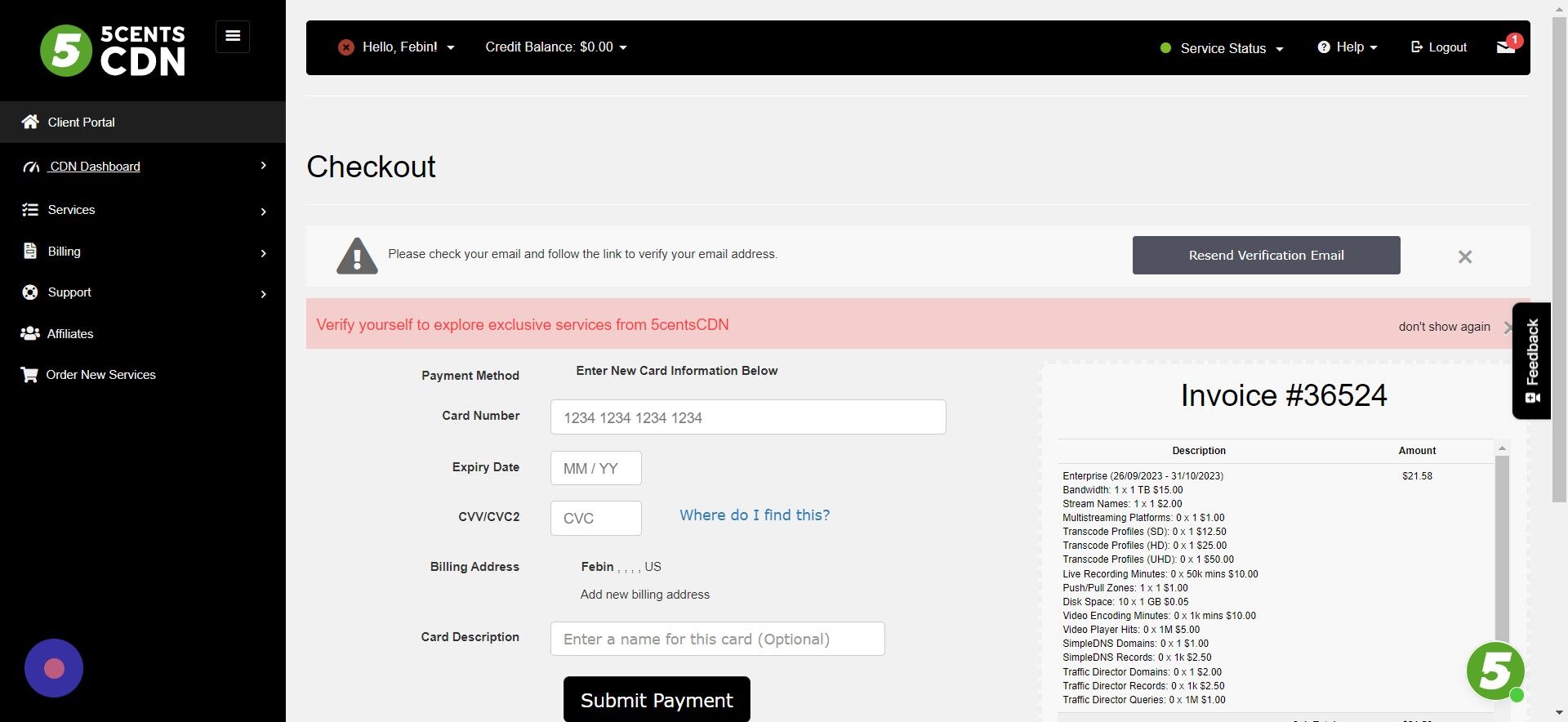Open mail notifications envelope icon
The image size is (1568, 722).
pyautogui.click(x=1506, y=47)
